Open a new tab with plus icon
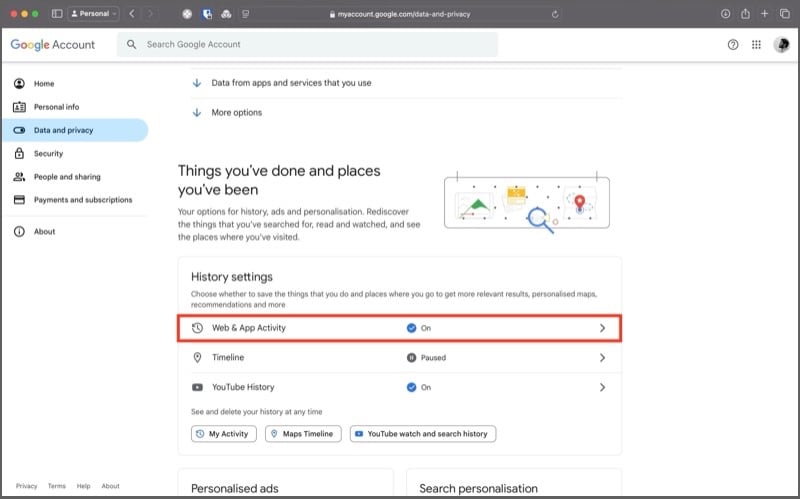800x499 pixels. (764, 14)
